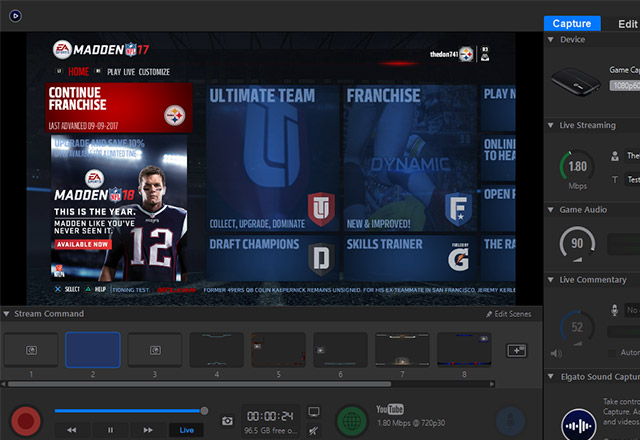This screenshot has height=440, width=640.
Task: Collapse the Live Commentary section
Action: click(551, 280)
